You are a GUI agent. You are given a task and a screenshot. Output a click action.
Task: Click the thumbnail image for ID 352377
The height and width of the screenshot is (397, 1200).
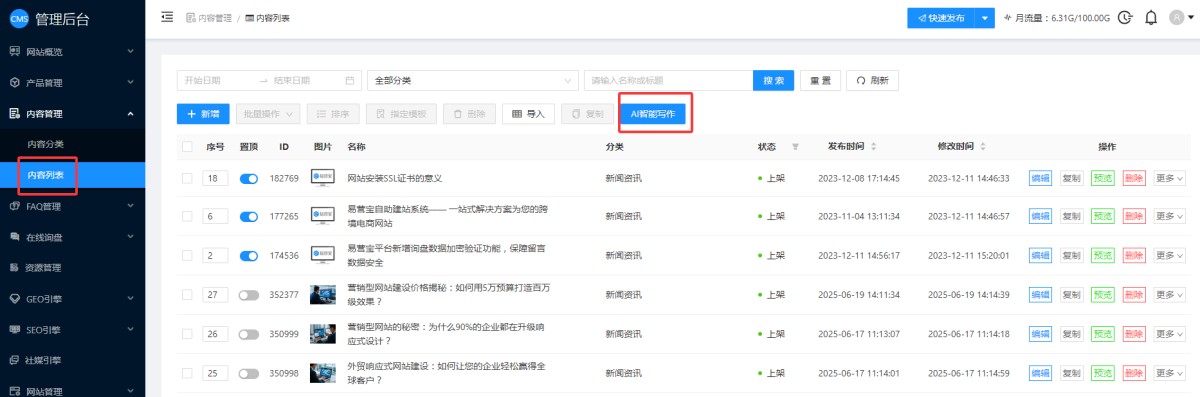coord(323,294)
